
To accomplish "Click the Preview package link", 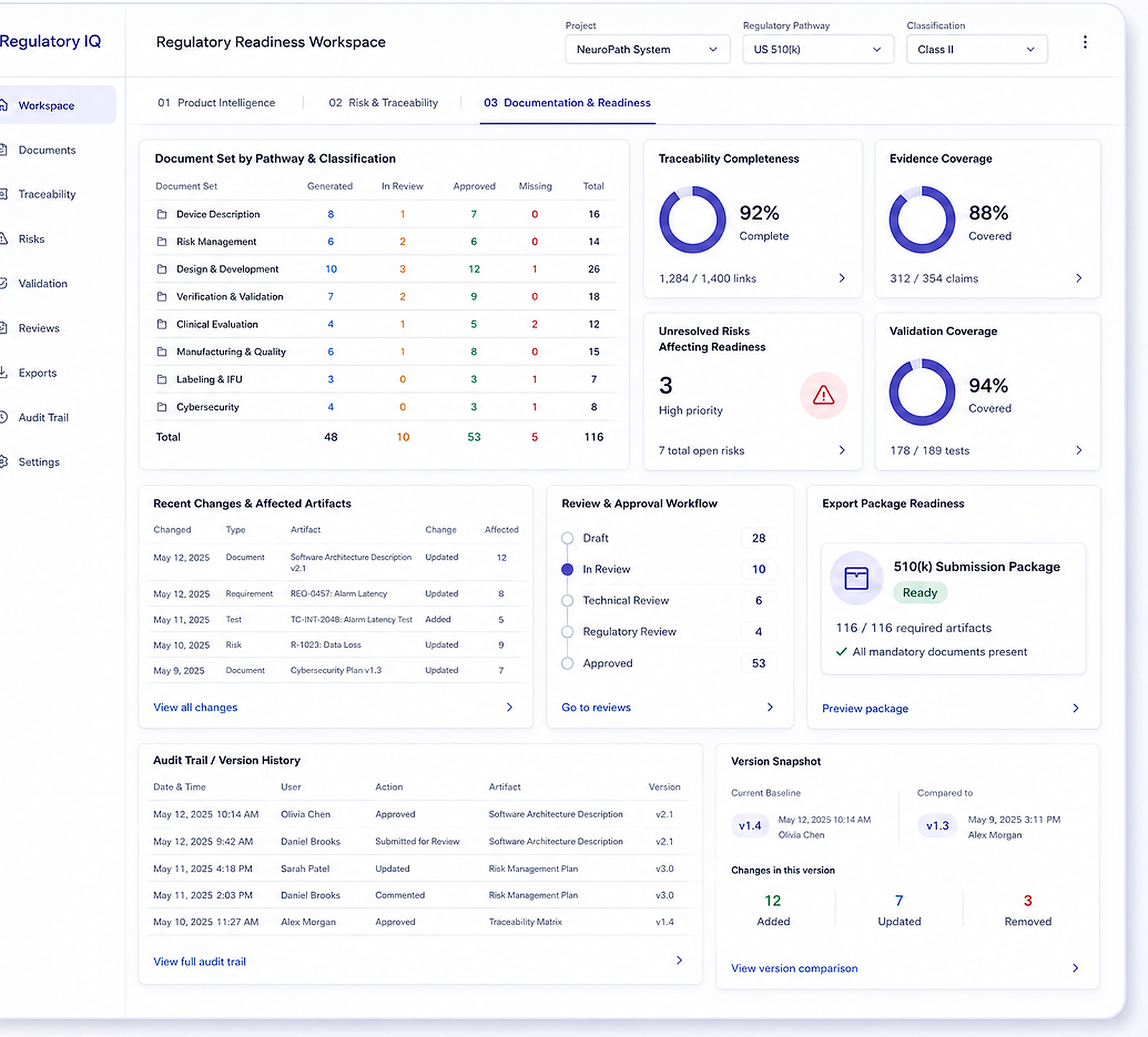I will pos(865,708).
